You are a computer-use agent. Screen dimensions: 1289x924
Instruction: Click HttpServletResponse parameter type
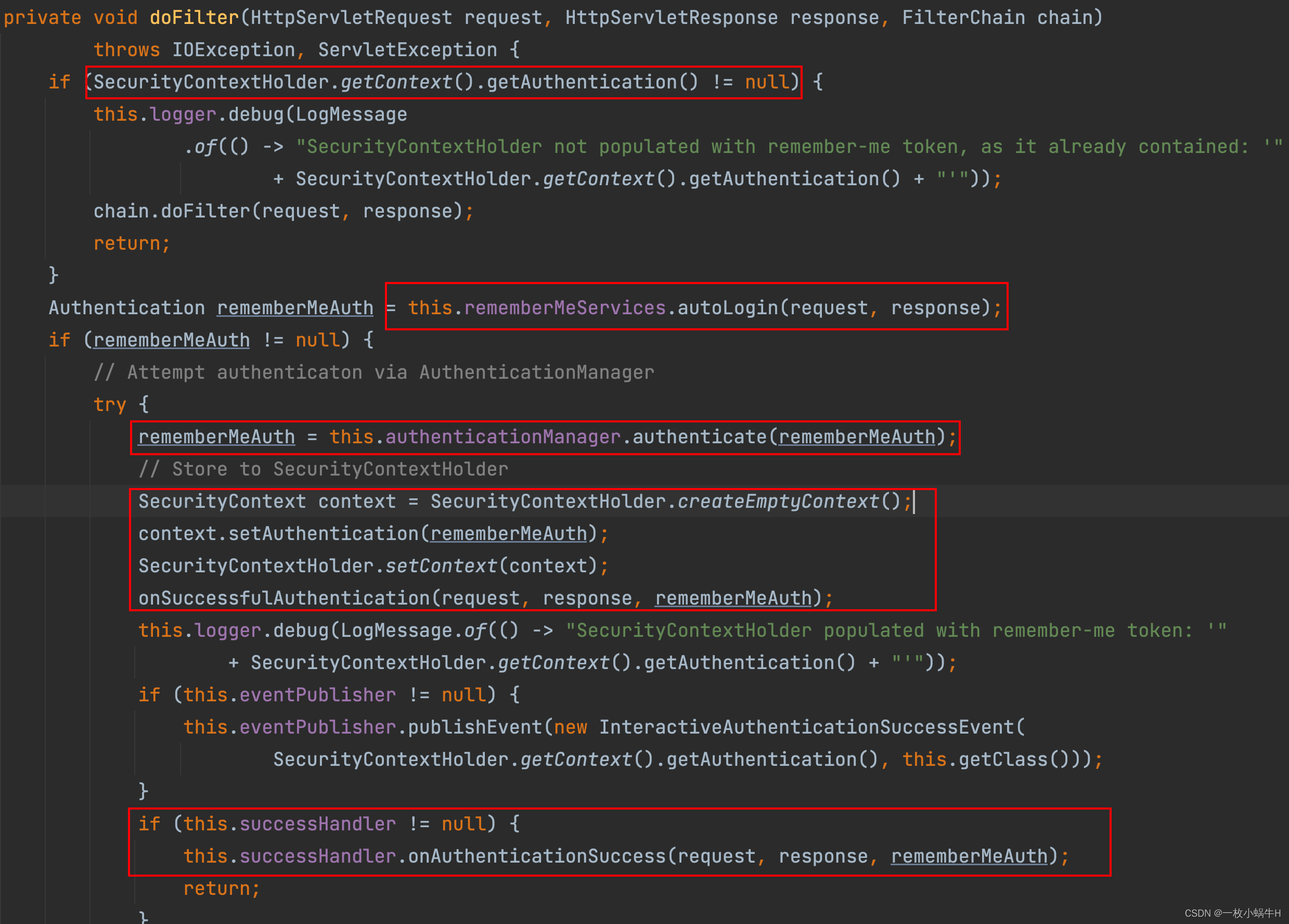(671, 18)
